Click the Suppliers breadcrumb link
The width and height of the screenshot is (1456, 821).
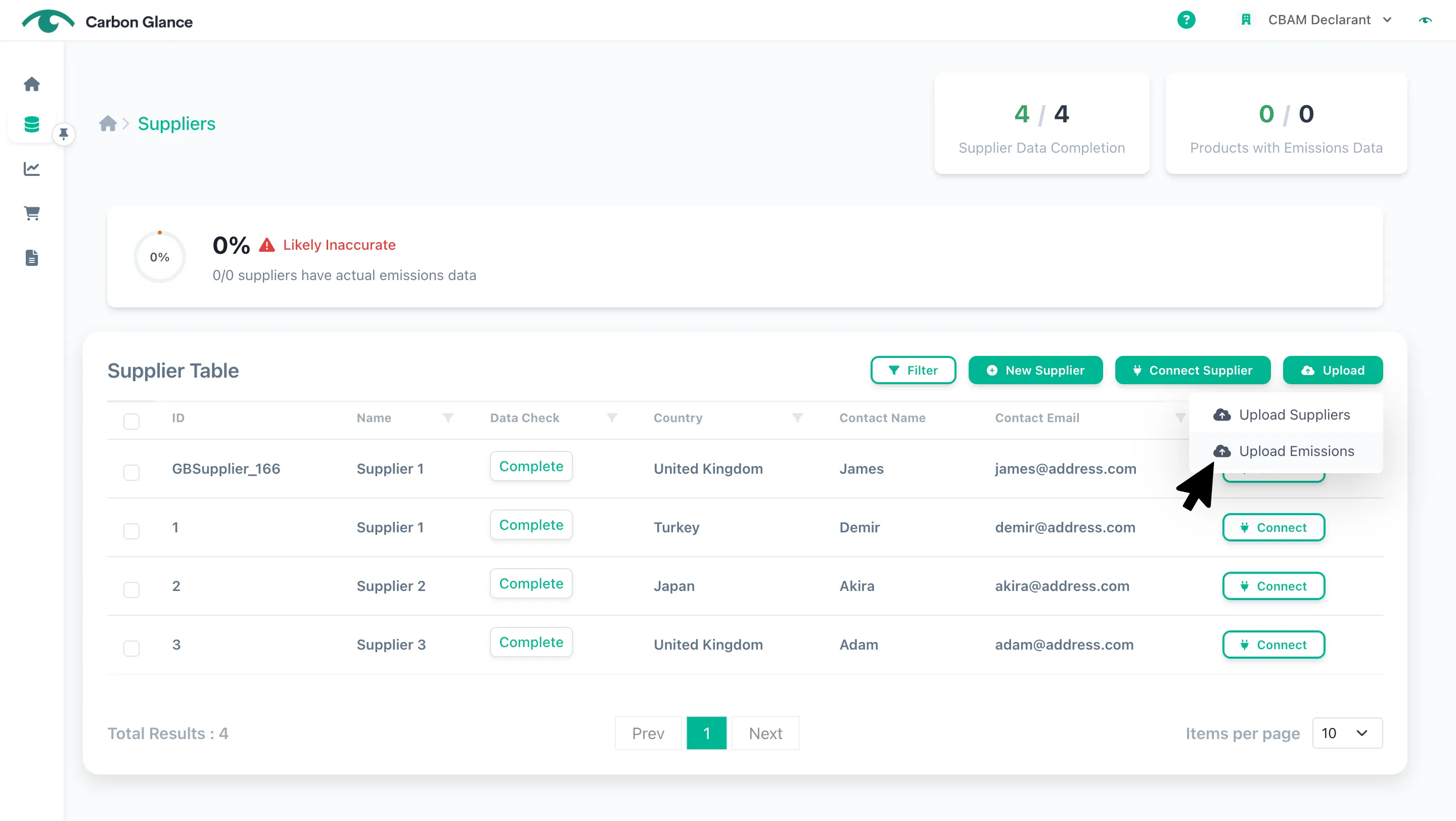click(x=176, y=124)
